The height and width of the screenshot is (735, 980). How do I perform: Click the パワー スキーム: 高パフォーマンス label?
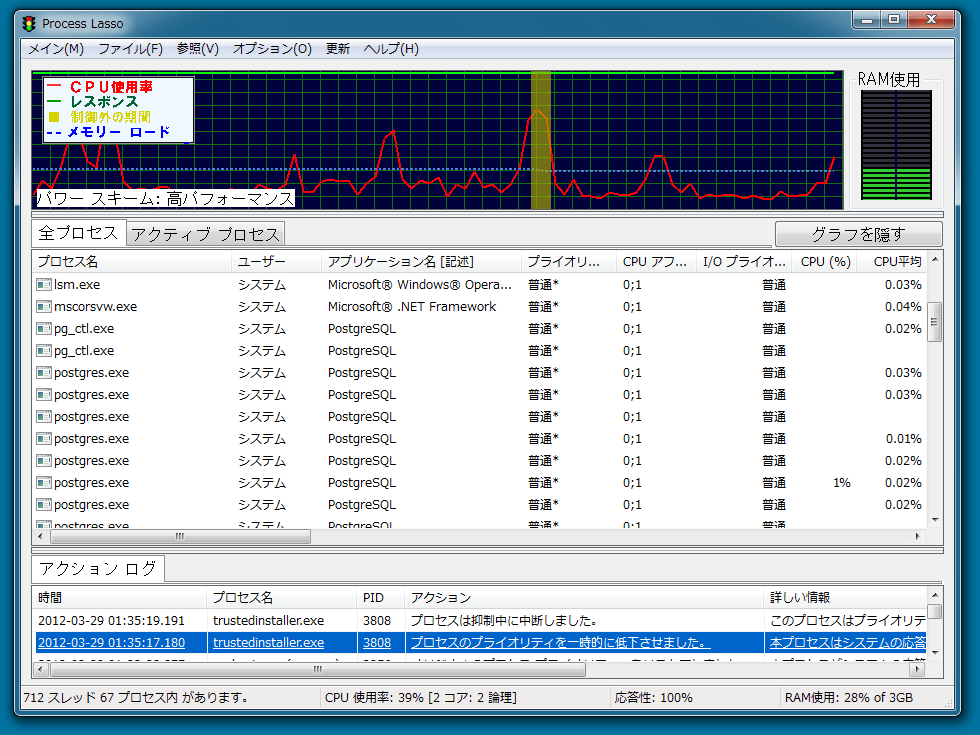(164, 199)
